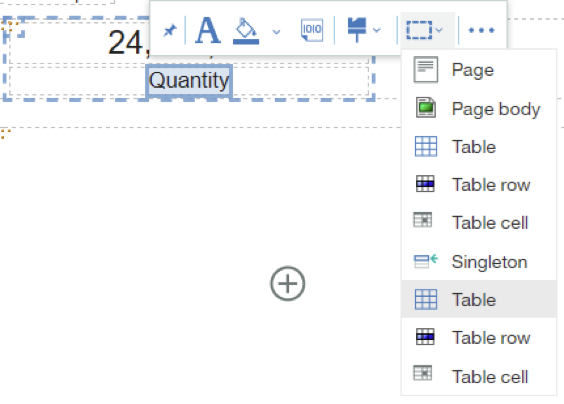Open the More options ellipsis

[x=481, y=30]
